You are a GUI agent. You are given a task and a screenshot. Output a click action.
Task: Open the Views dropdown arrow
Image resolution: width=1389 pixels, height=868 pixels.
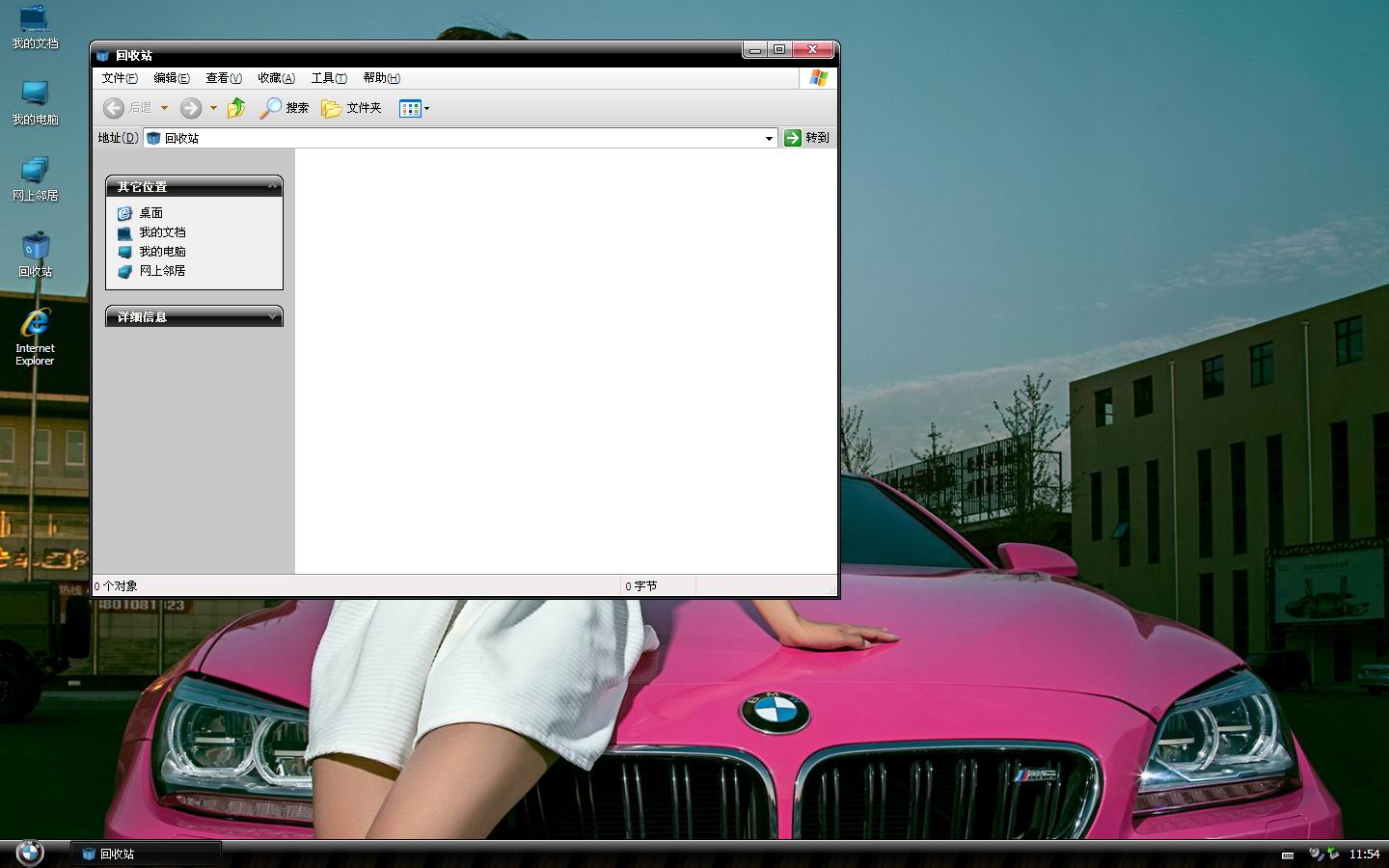coord(426,108)
